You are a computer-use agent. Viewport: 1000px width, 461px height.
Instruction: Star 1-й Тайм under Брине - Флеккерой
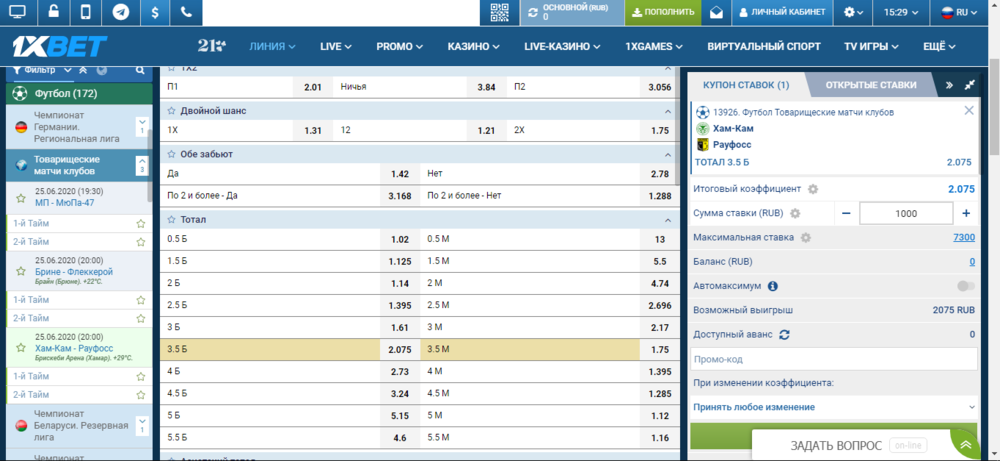(x=140, y=300)
